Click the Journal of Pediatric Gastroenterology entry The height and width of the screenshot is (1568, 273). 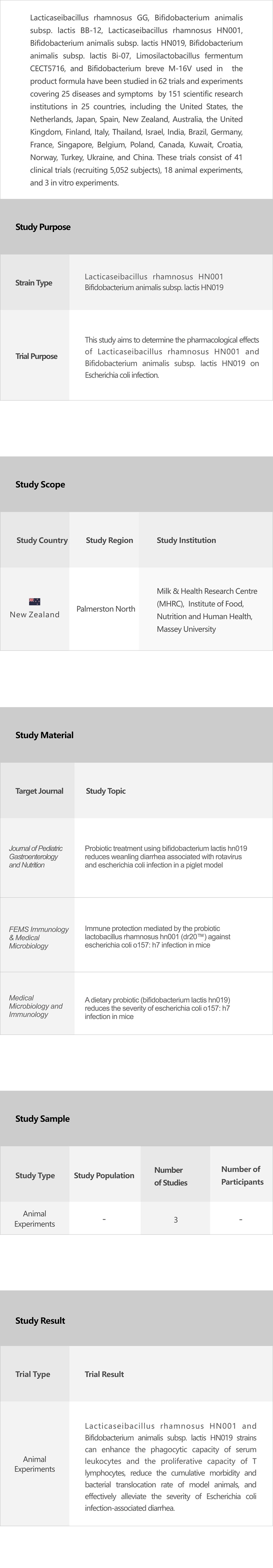(x=36, y=856)
